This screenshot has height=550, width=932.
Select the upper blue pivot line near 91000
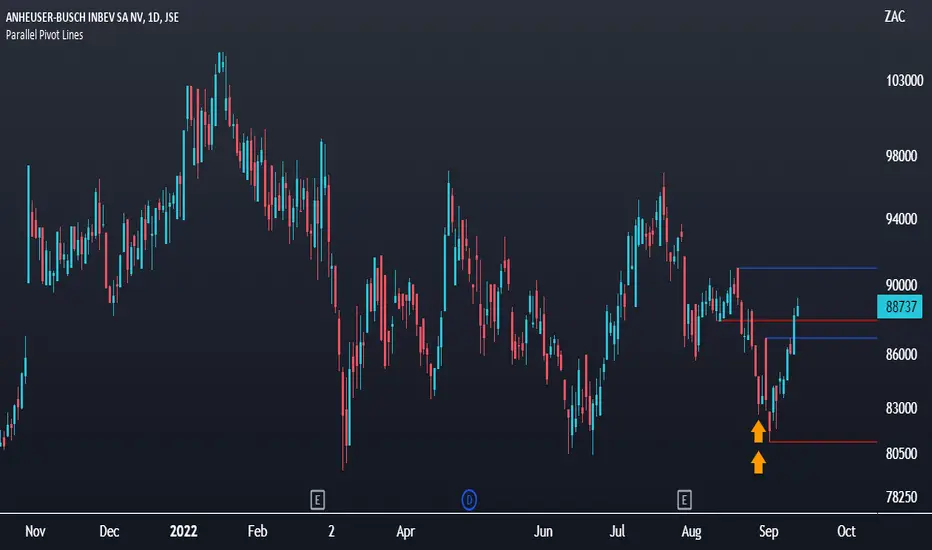(x=807, y=268)
